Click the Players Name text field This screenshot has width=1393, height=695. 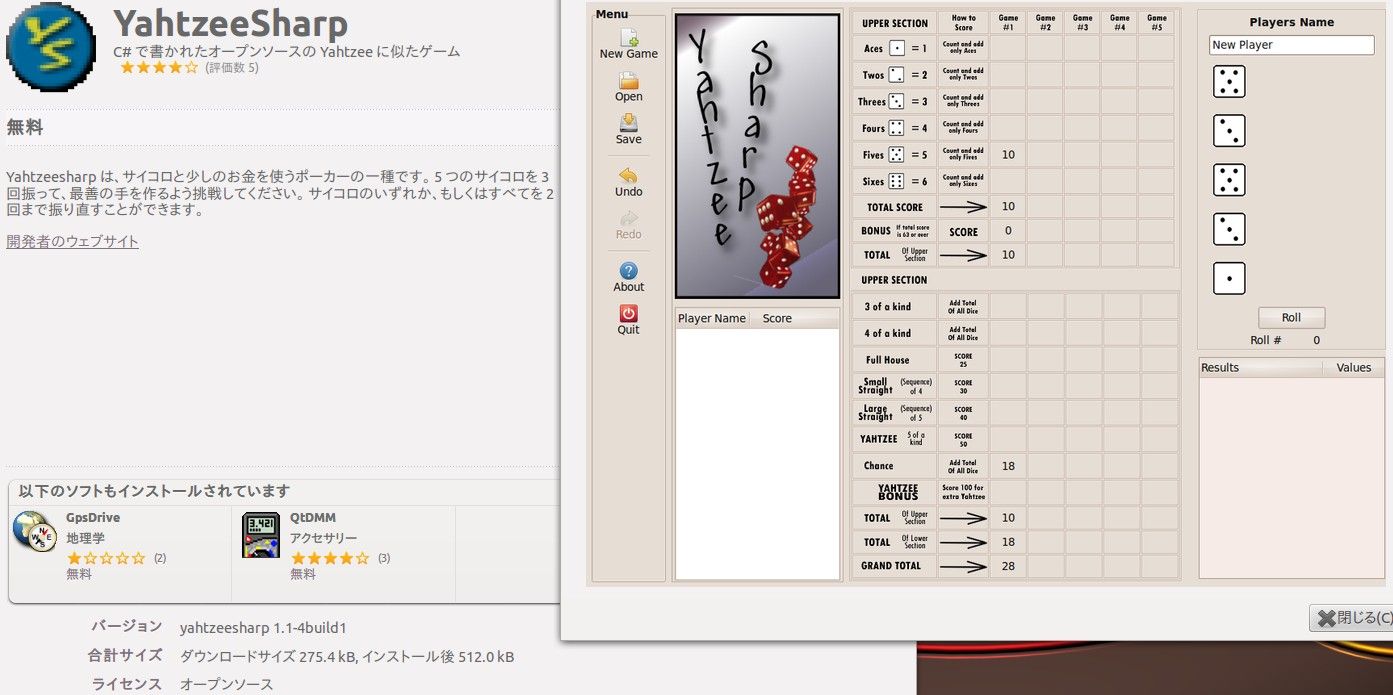1291,45
